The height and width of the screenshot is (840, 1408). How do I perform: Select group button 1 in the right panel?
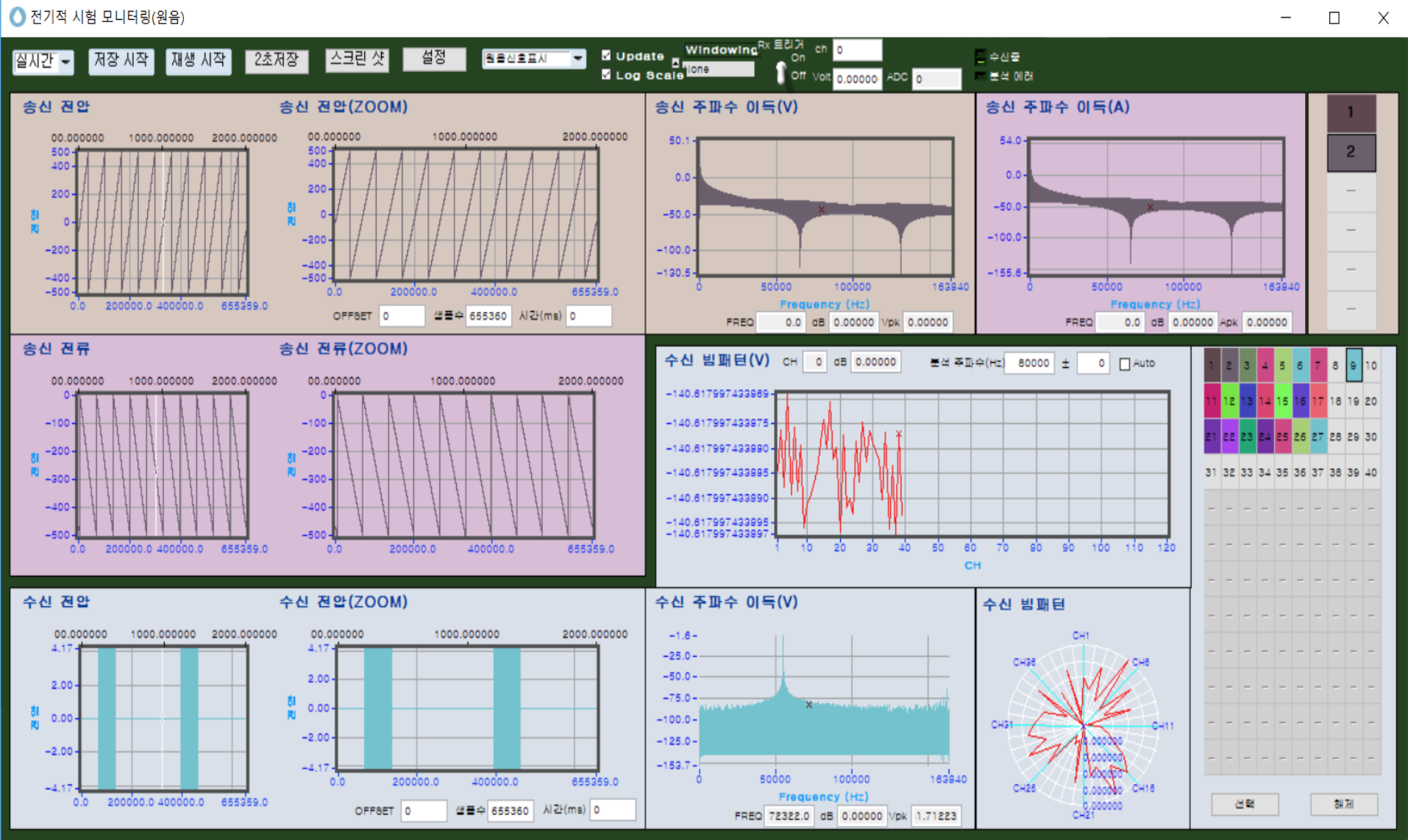tap(1351, 113)
